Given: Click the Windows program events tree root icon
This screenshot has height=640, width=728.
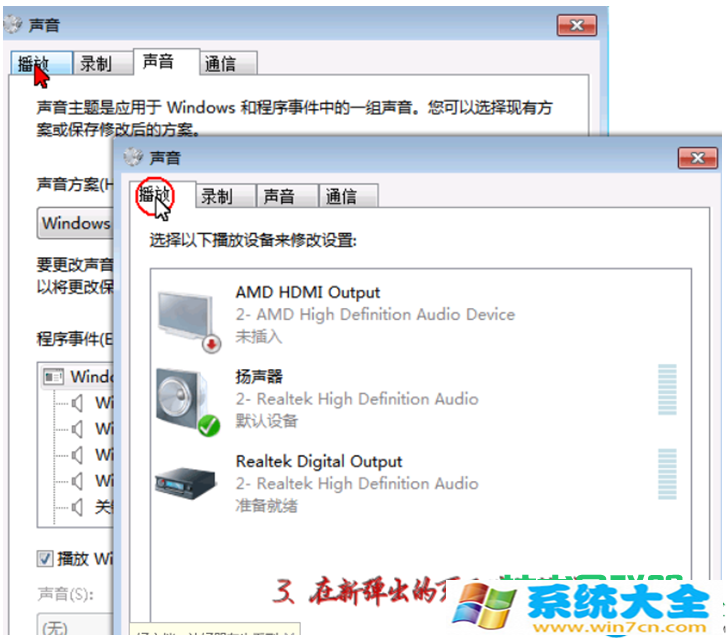Looking at the screenshot, I should (x=53, y=377).
